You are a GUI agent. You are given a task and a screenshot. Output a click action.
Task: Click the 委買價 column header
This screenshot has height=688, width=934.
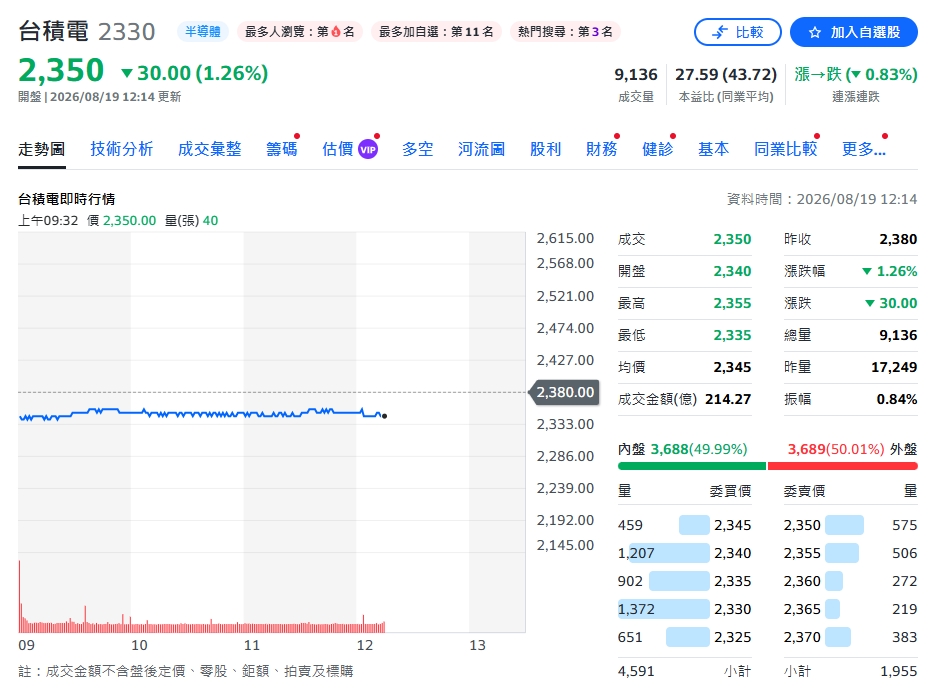point(730,491)
